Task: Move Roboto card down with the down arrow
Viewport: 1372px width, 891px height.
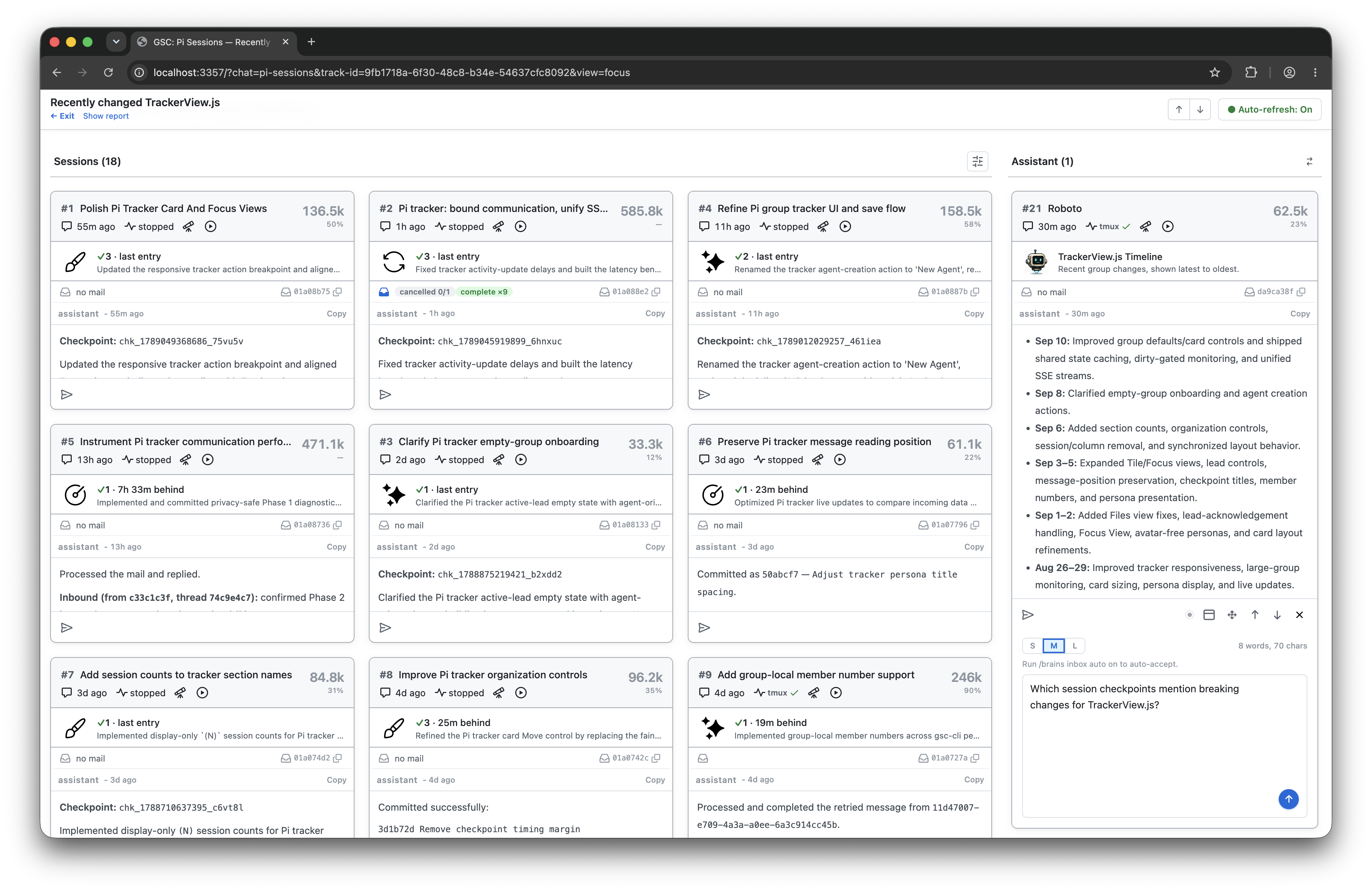Action: point(1277,614)
